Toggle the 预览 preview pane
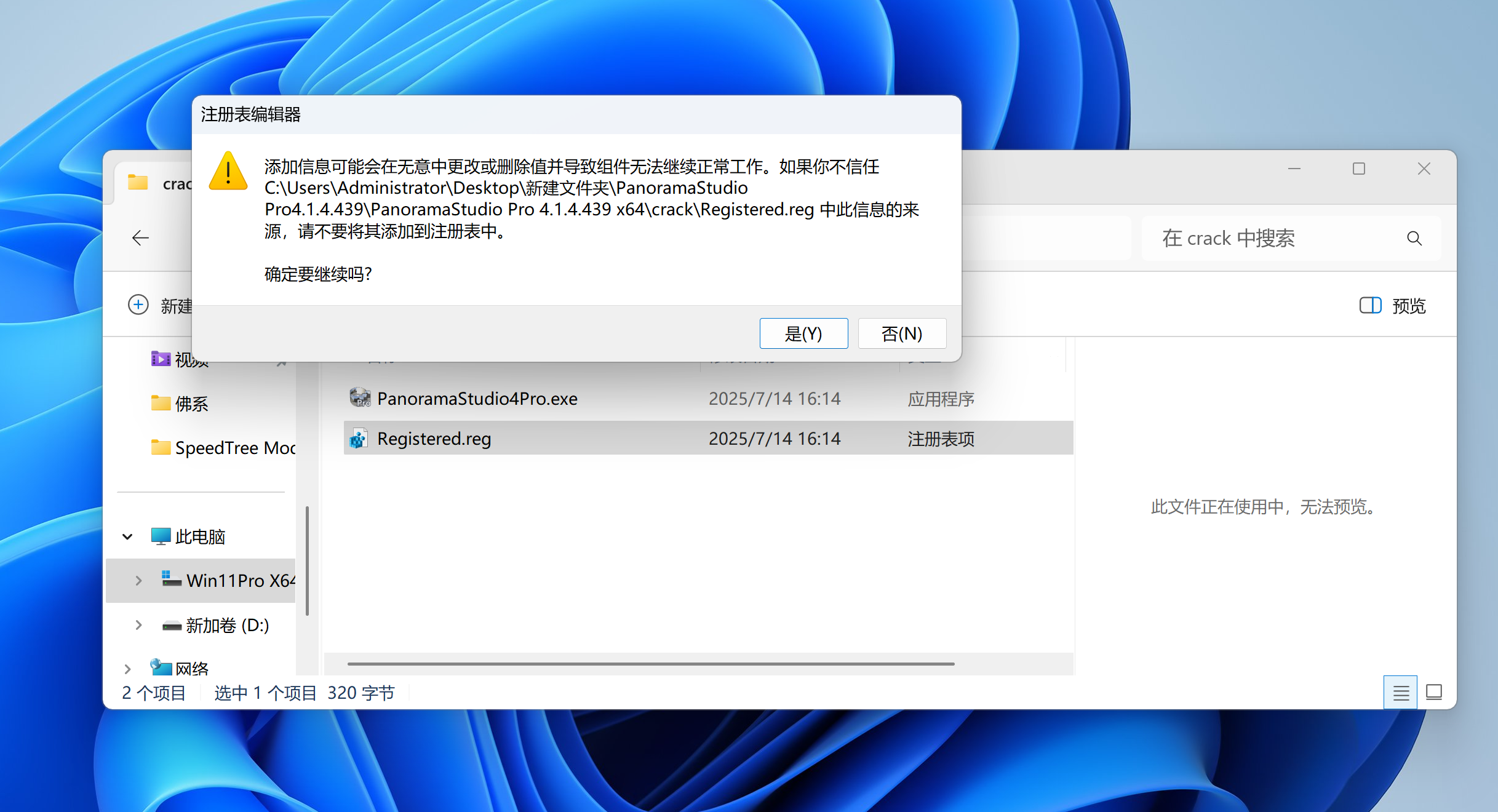The image size is (1498, 812). coord(1393,306)
